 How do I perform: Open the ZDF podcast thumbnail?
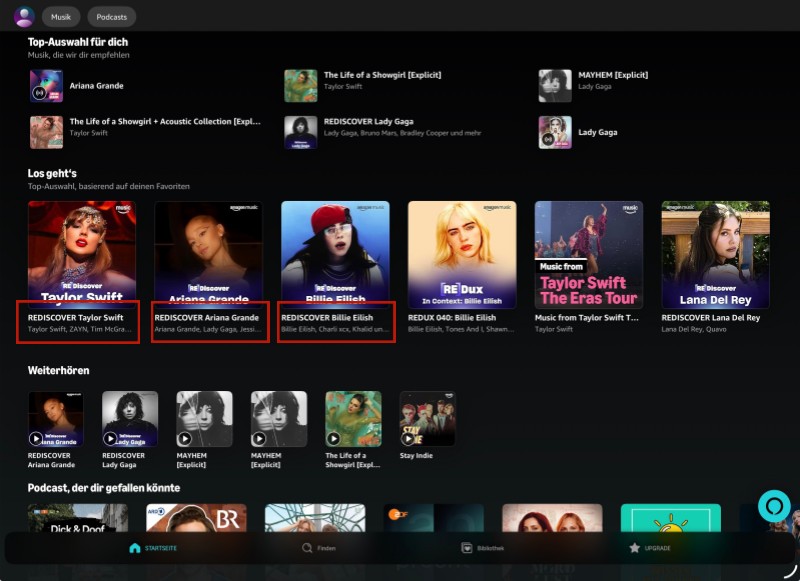pyautogui.click(x=434, y=518)
